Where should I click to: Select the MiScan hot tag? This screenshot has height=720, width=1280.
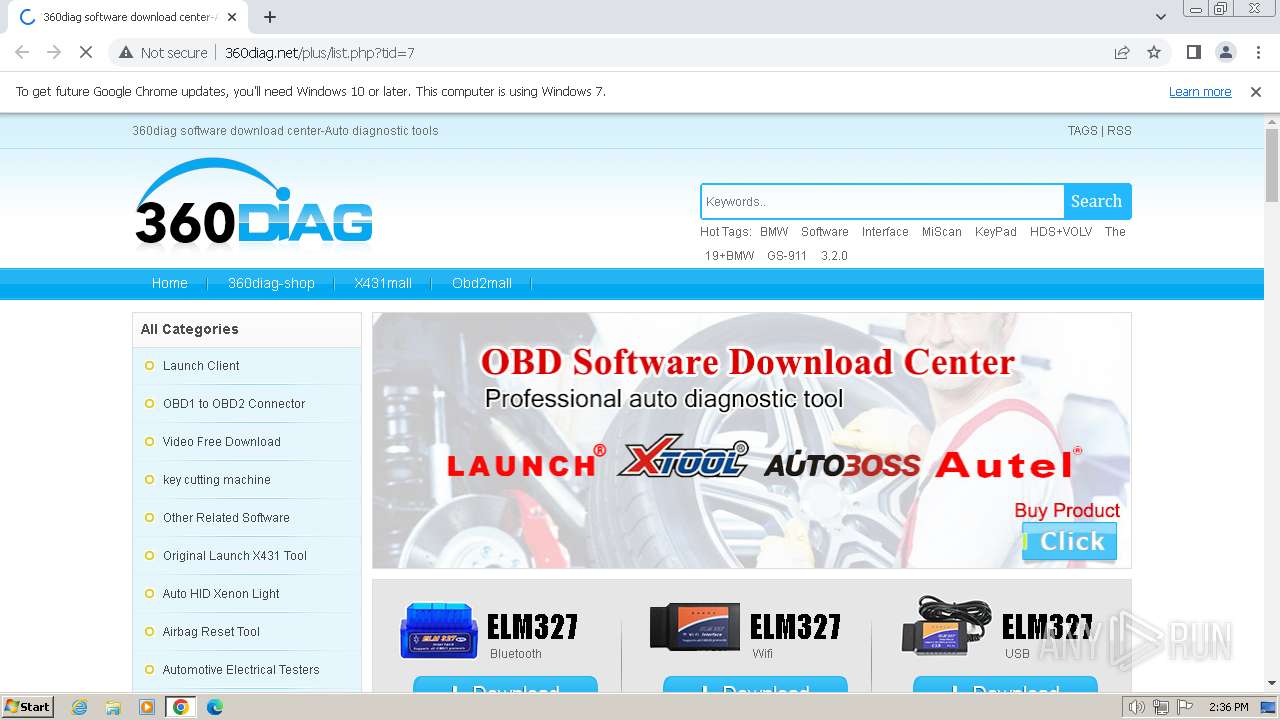pos(942,232)
